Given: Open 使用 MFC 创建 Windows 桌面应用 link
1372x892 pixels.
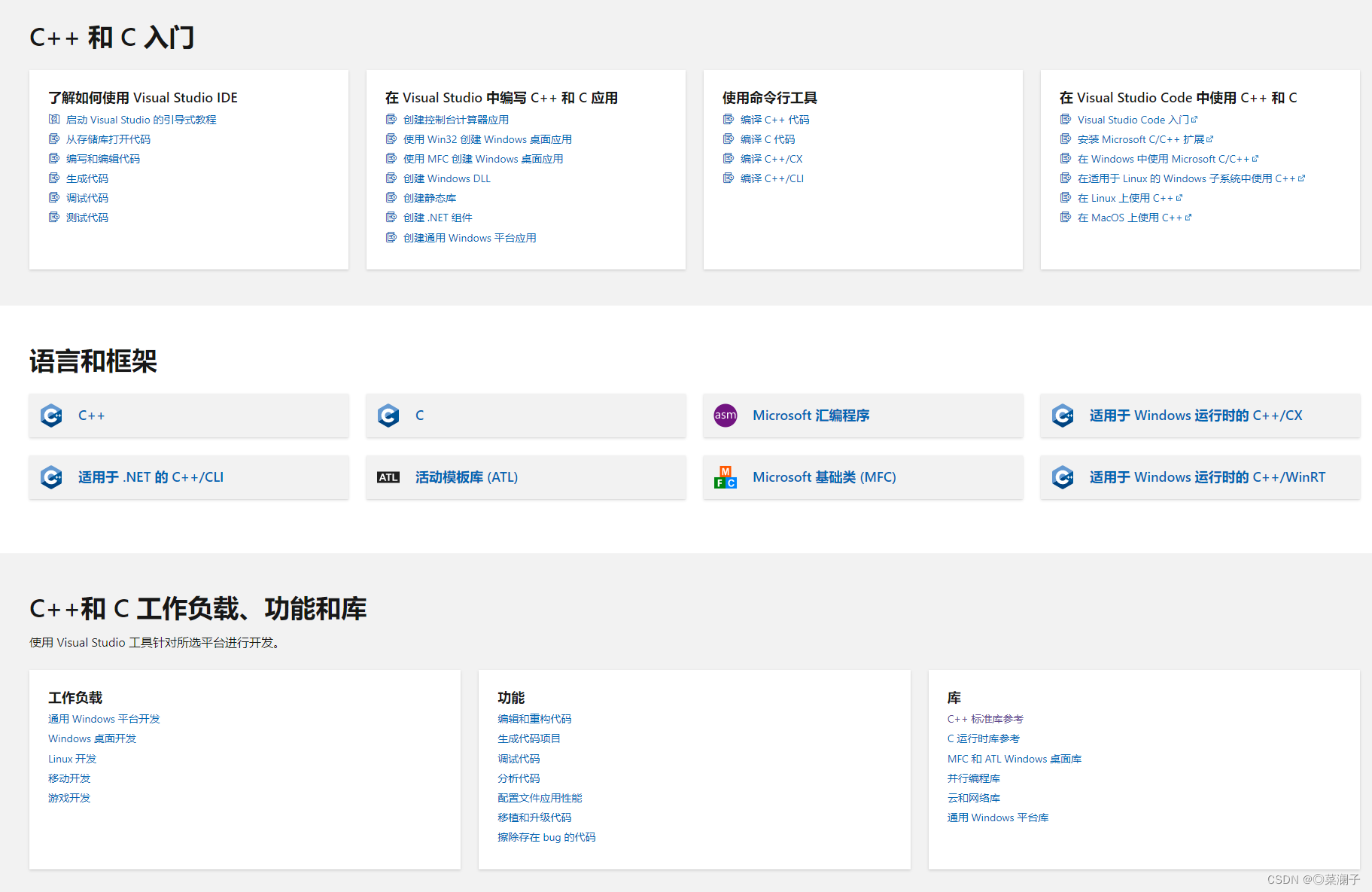Looking at the screenshot, I should click(x=483, y=159).
